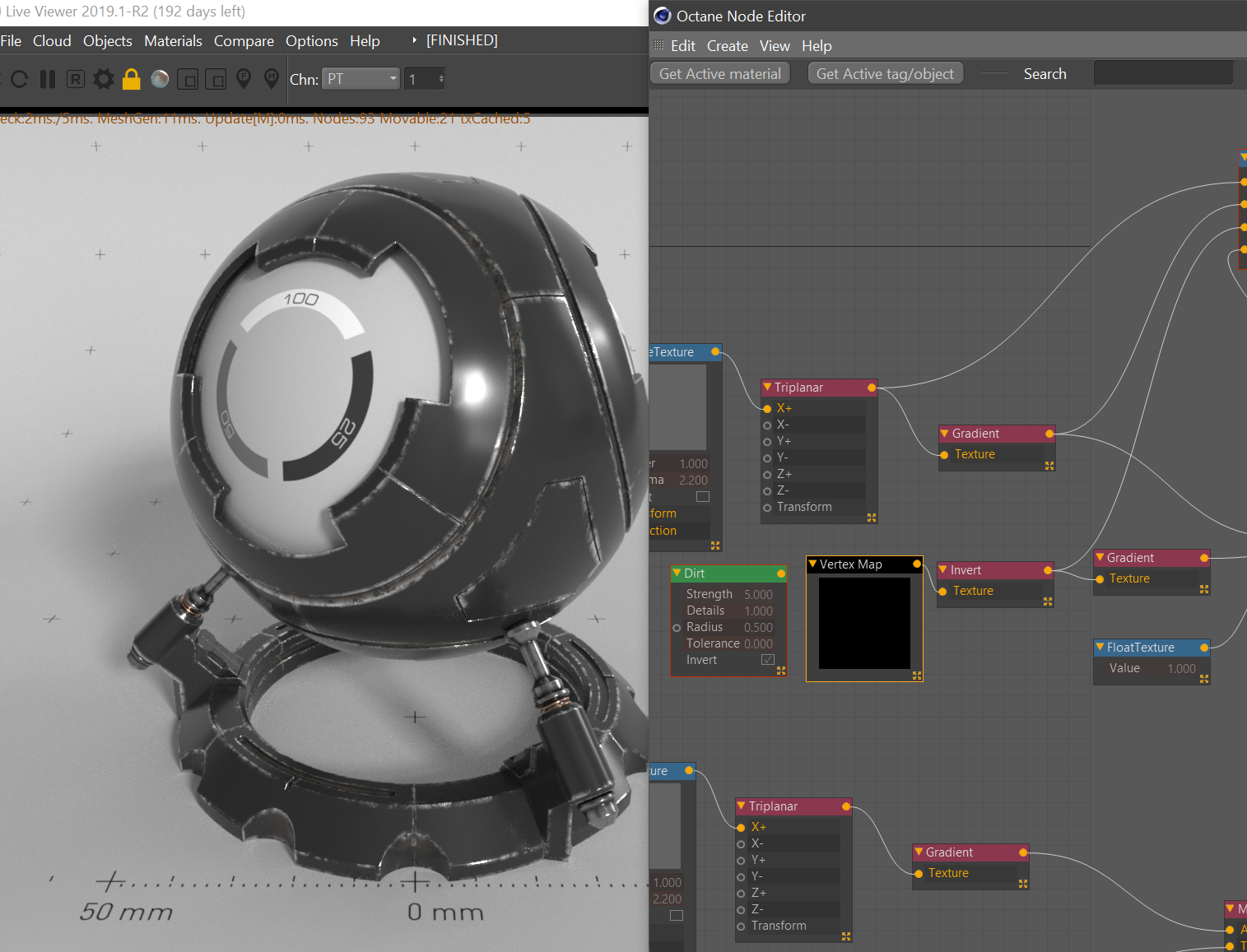Open the Compare menu
This screenshot has width=1247, height=952.
(244, 41)
